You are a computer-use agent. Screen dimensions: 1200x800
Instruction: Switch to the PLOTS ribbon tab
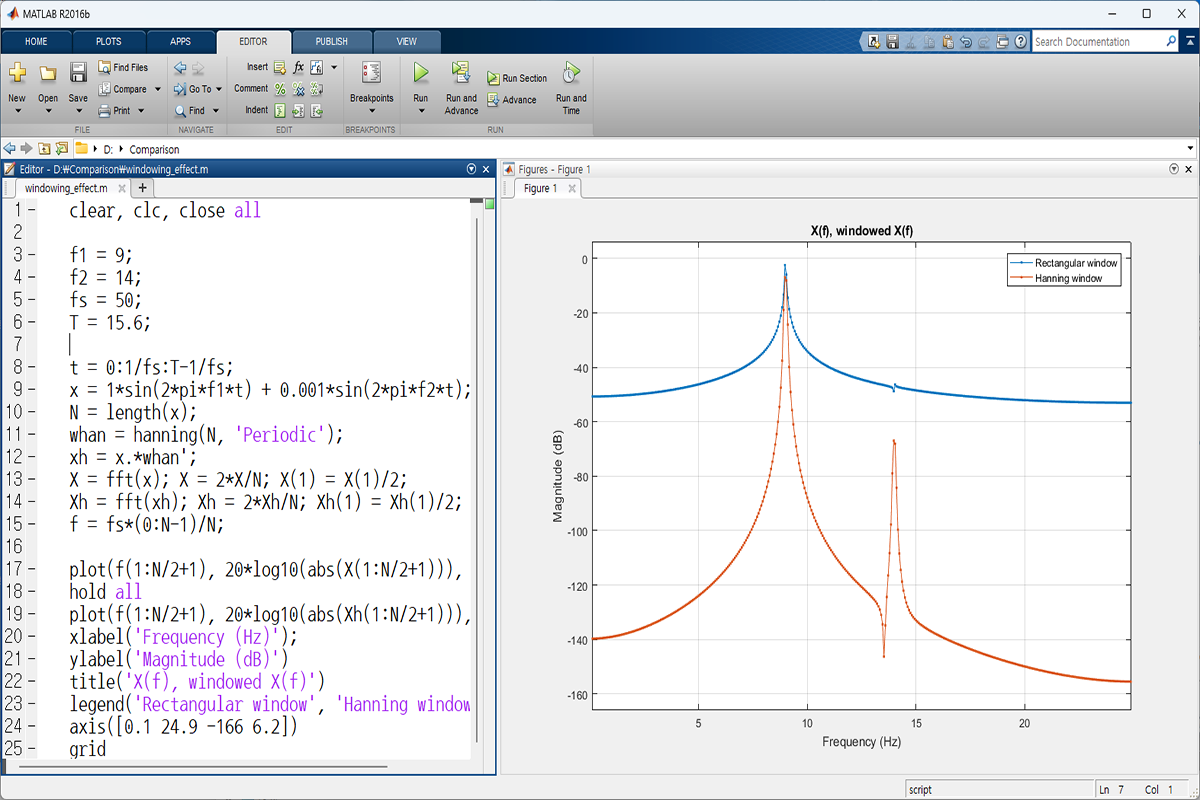(x=108, y=42)
